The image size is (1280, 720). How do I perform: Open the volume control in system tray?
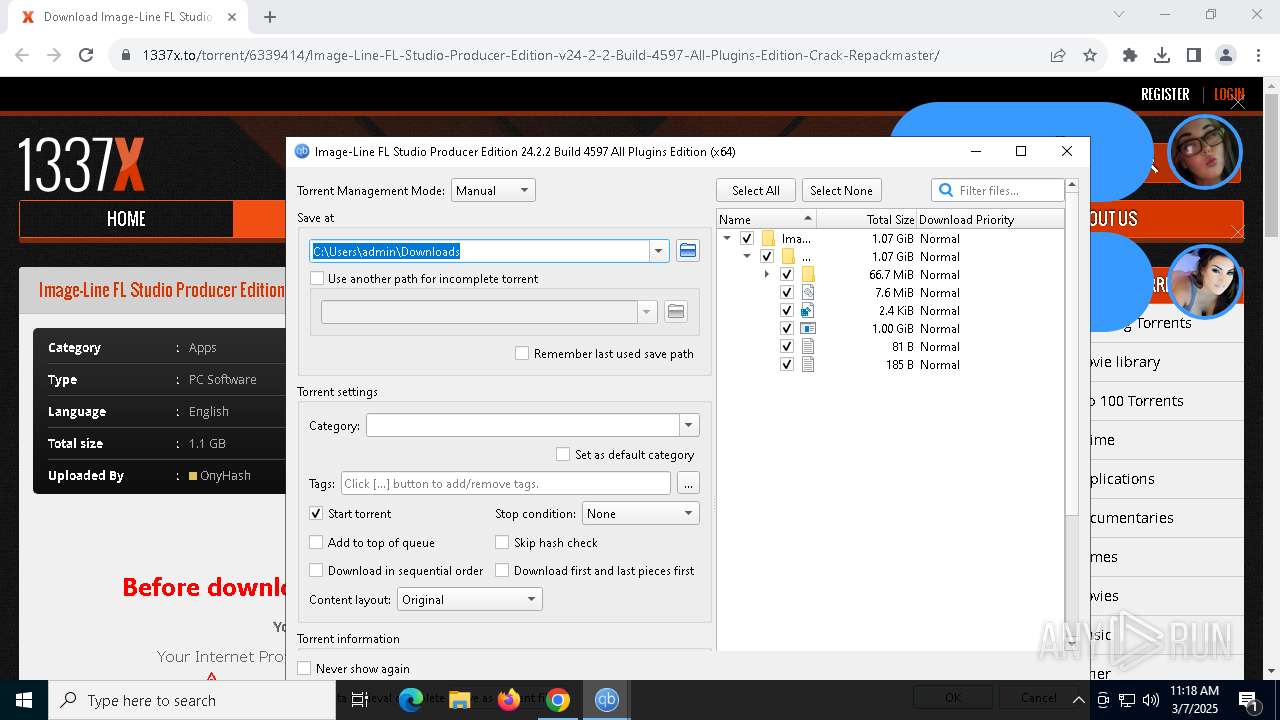pyautogui.click(x=1151, y=700)
